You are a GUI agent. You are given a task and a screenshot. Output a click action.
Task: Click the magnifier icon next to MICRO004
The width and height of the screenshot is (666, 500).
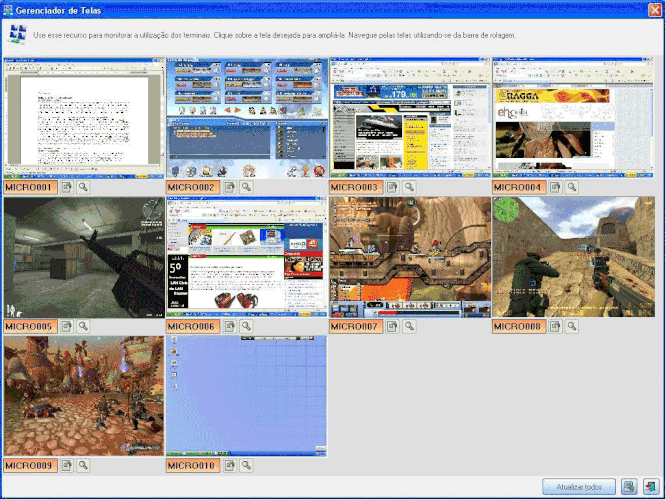point(572,187)
